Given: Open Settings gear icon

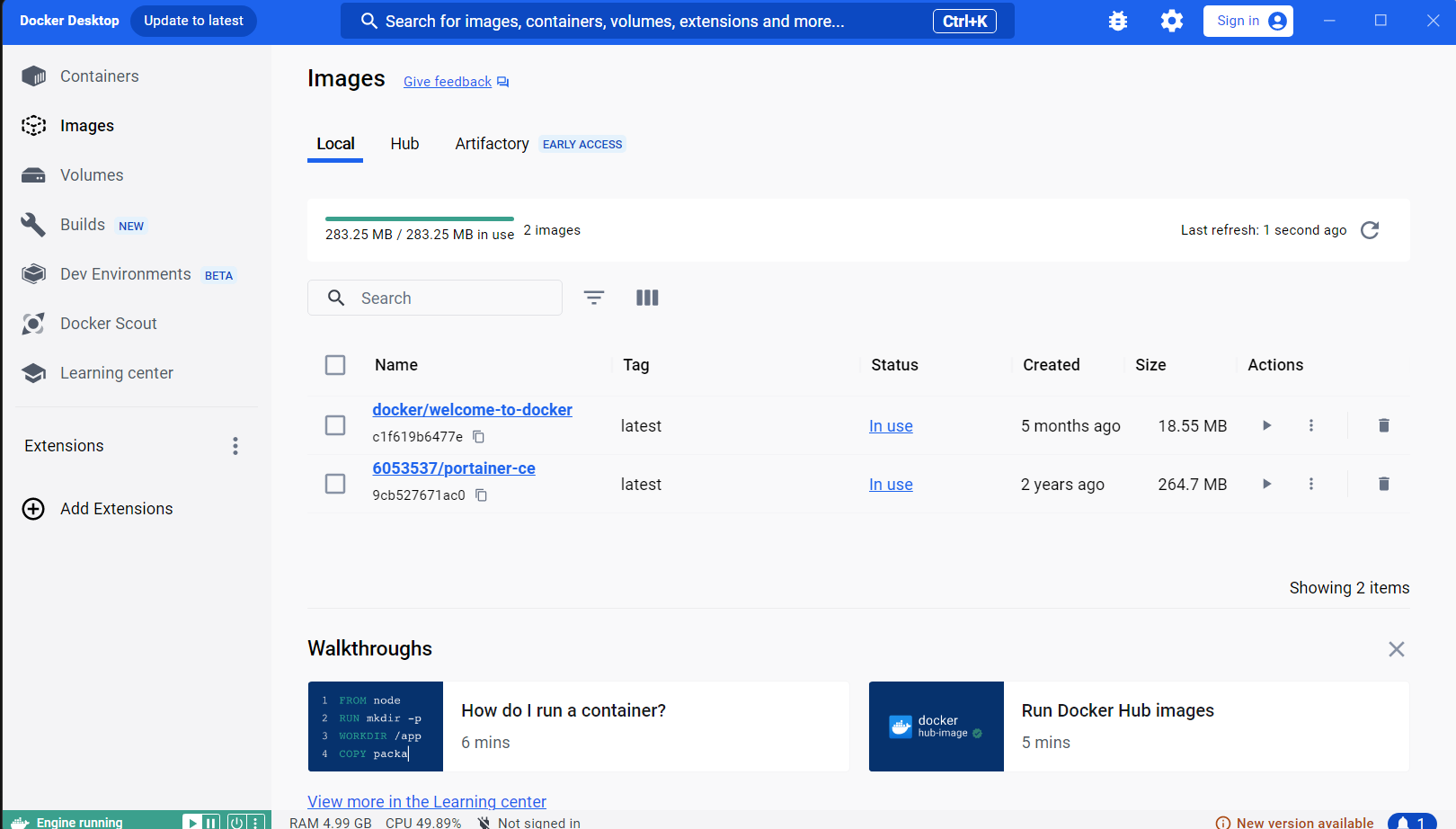Looking at the screenshot, I should click(1172, 21).
